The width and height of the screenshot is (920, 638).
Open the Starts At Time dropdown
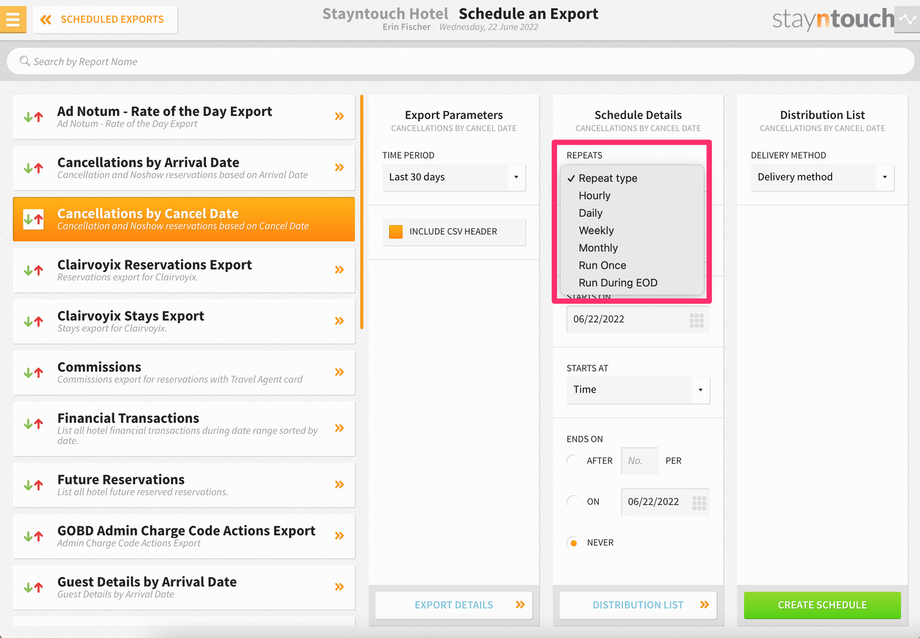pyautogui.click(x=638, y=390)
